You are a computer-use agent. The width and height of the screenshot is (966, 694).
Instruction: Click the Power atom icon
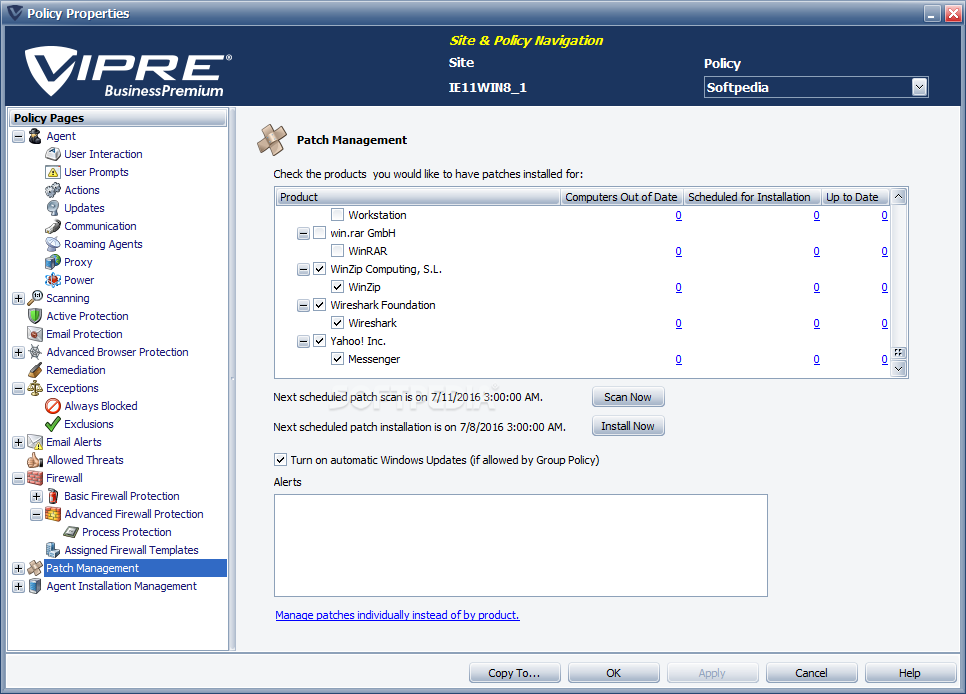tap(53, 280)
